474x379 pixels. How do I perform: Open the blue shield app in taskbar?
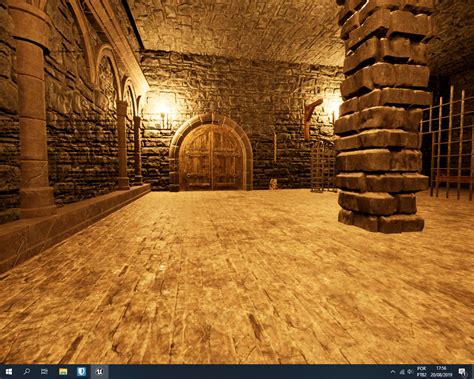pos(81,371)
